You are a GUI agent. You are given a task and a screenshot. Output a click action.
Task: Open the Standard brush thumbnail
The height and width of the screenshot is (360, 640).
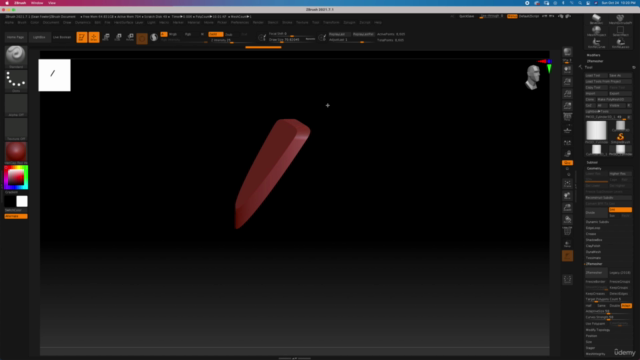click(x=16, y=57)
